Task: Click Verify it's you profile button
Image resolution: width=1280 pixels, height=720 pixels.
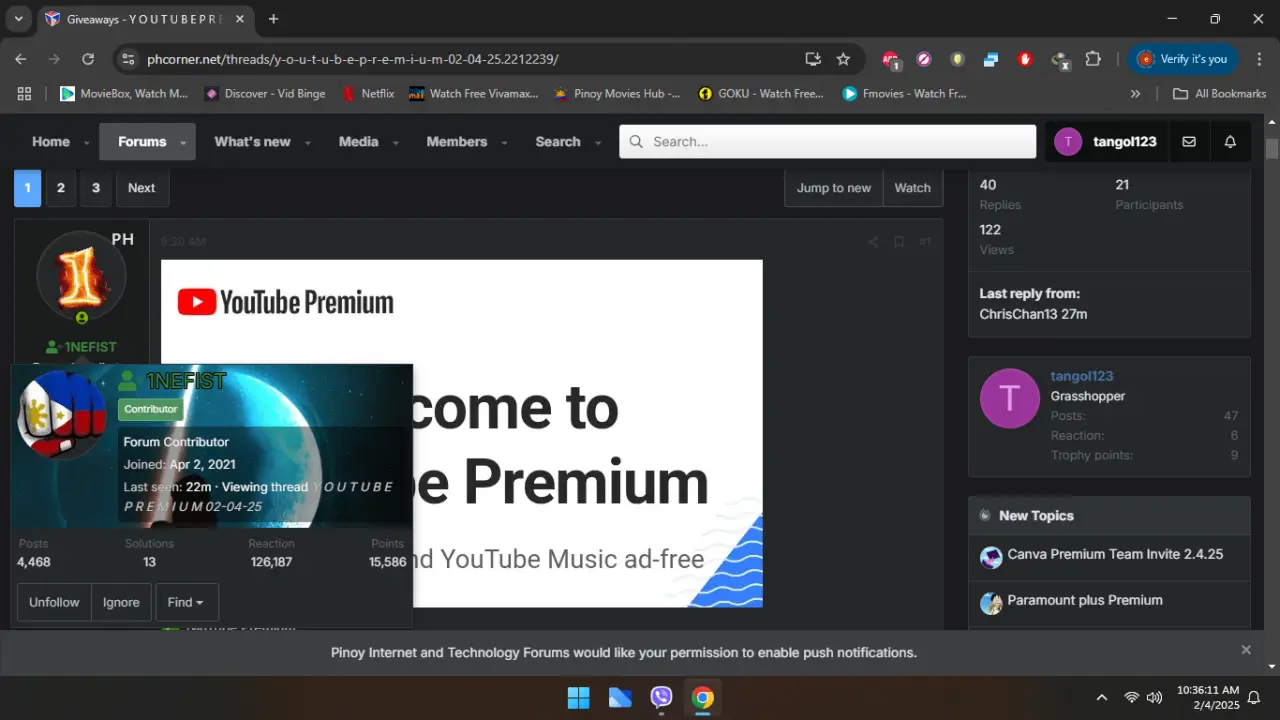Action: 1182,59
